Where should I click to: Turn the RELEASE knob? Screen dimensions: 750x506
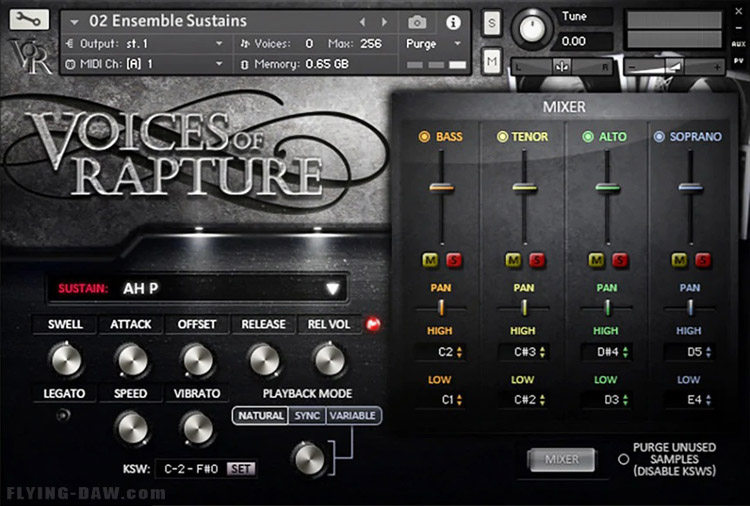click(x=264, y=360)
